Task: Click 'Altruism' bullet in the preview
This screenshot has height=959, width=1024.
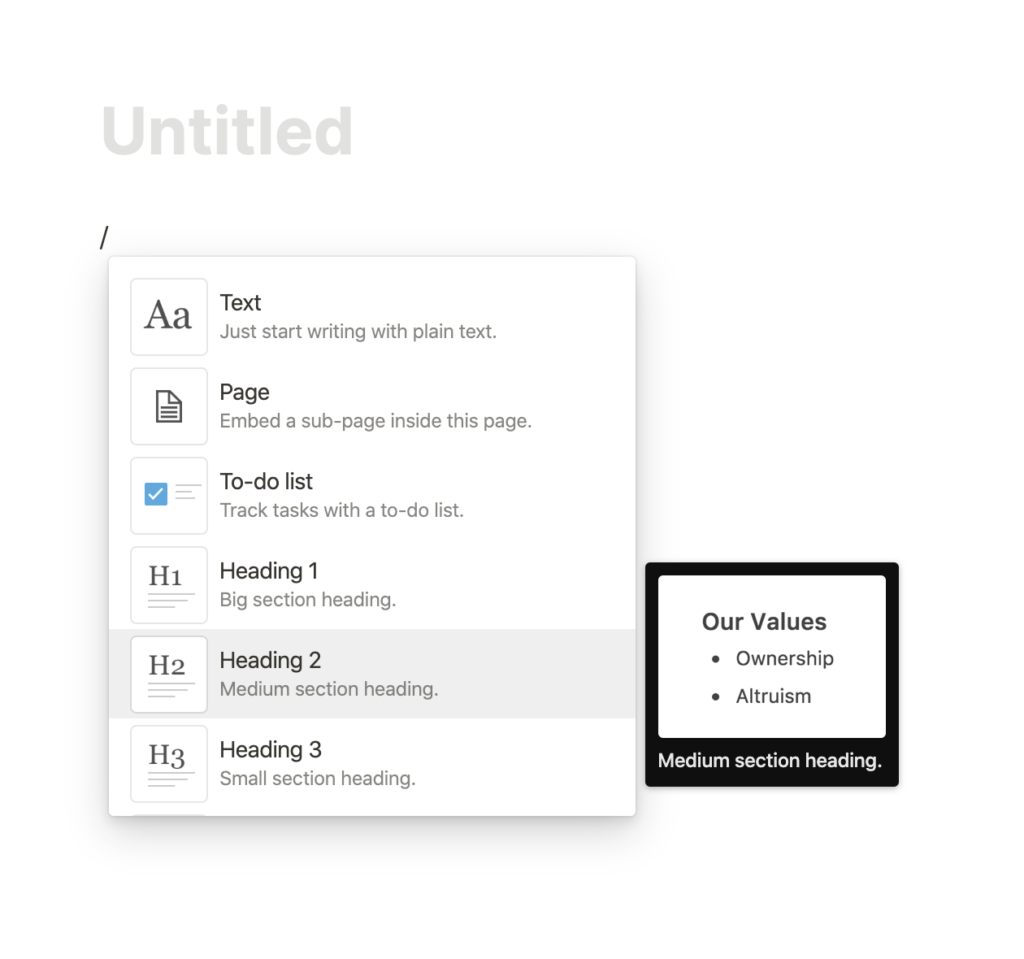Action: click(x=773, y=696)
